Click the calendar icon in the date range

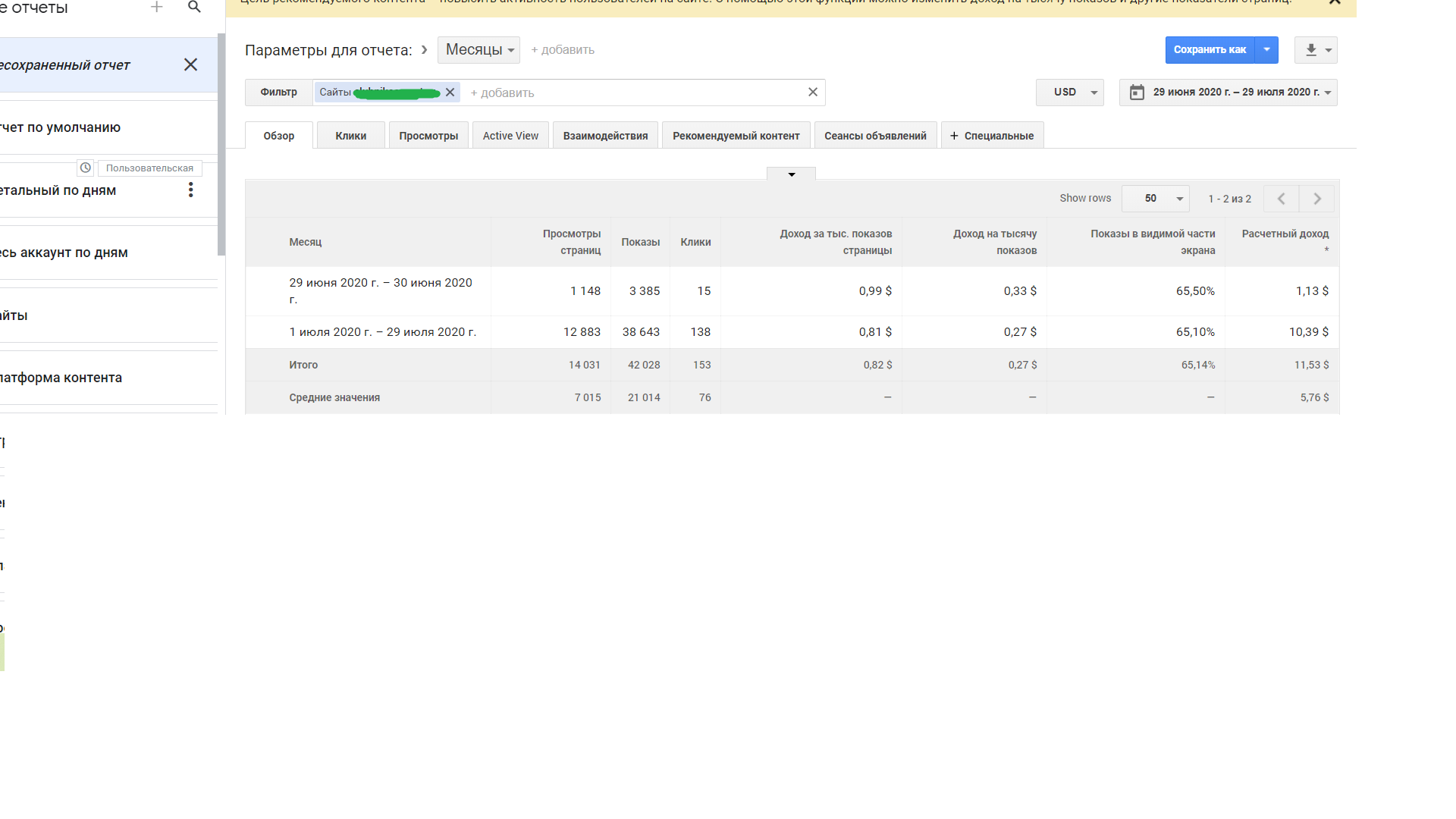point(1137,93)
